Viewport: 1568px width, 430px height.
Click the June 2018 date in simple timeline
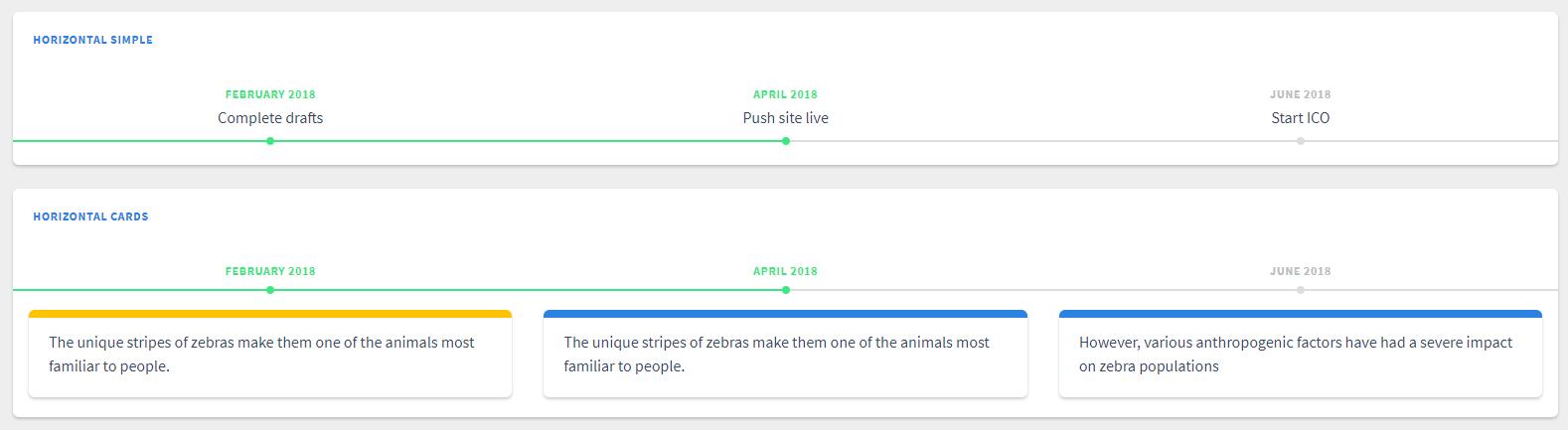tap(1300, 94)
